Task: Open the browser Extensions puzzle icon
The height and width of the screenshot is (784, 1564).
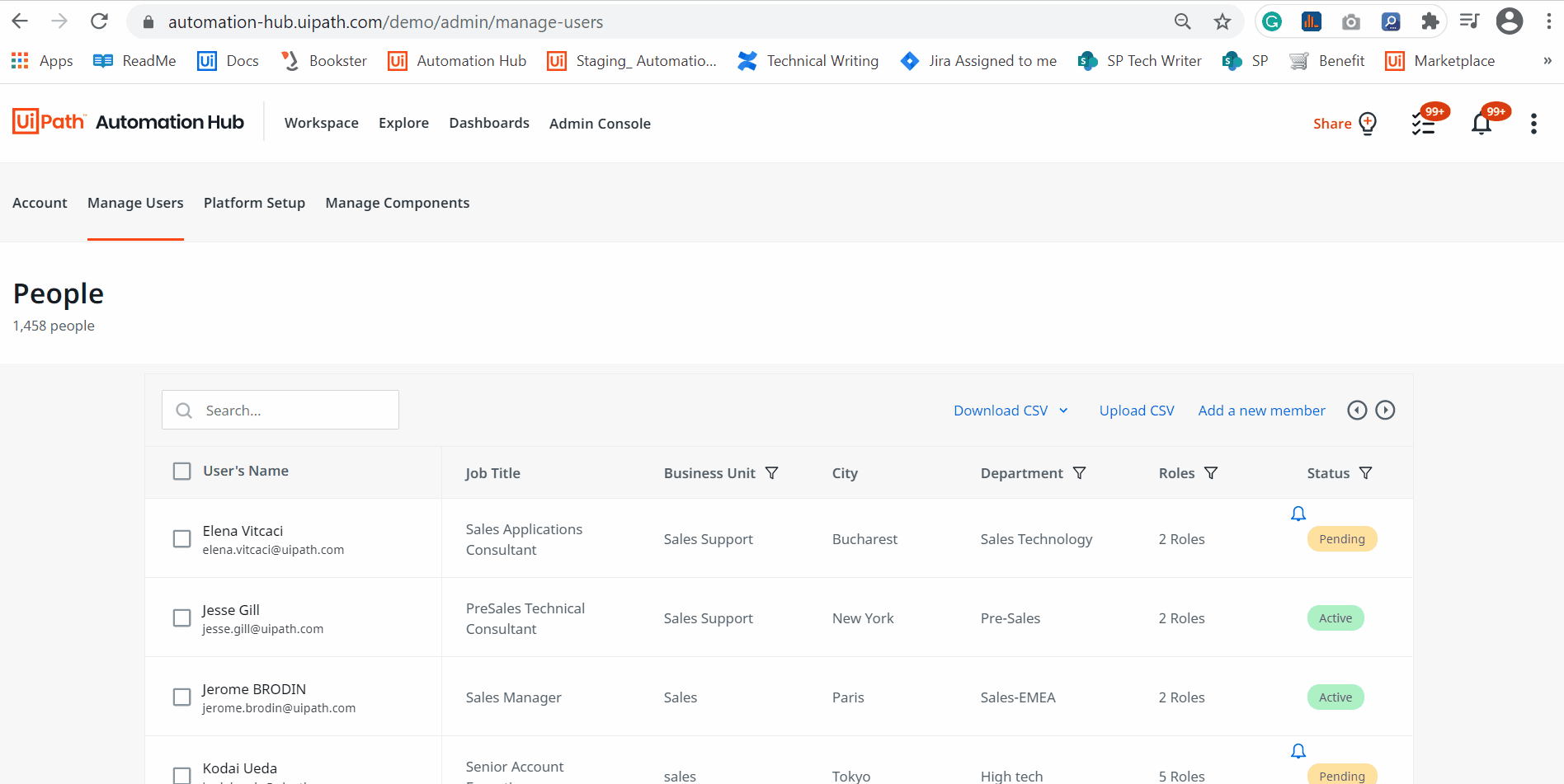Action: 1430,21
